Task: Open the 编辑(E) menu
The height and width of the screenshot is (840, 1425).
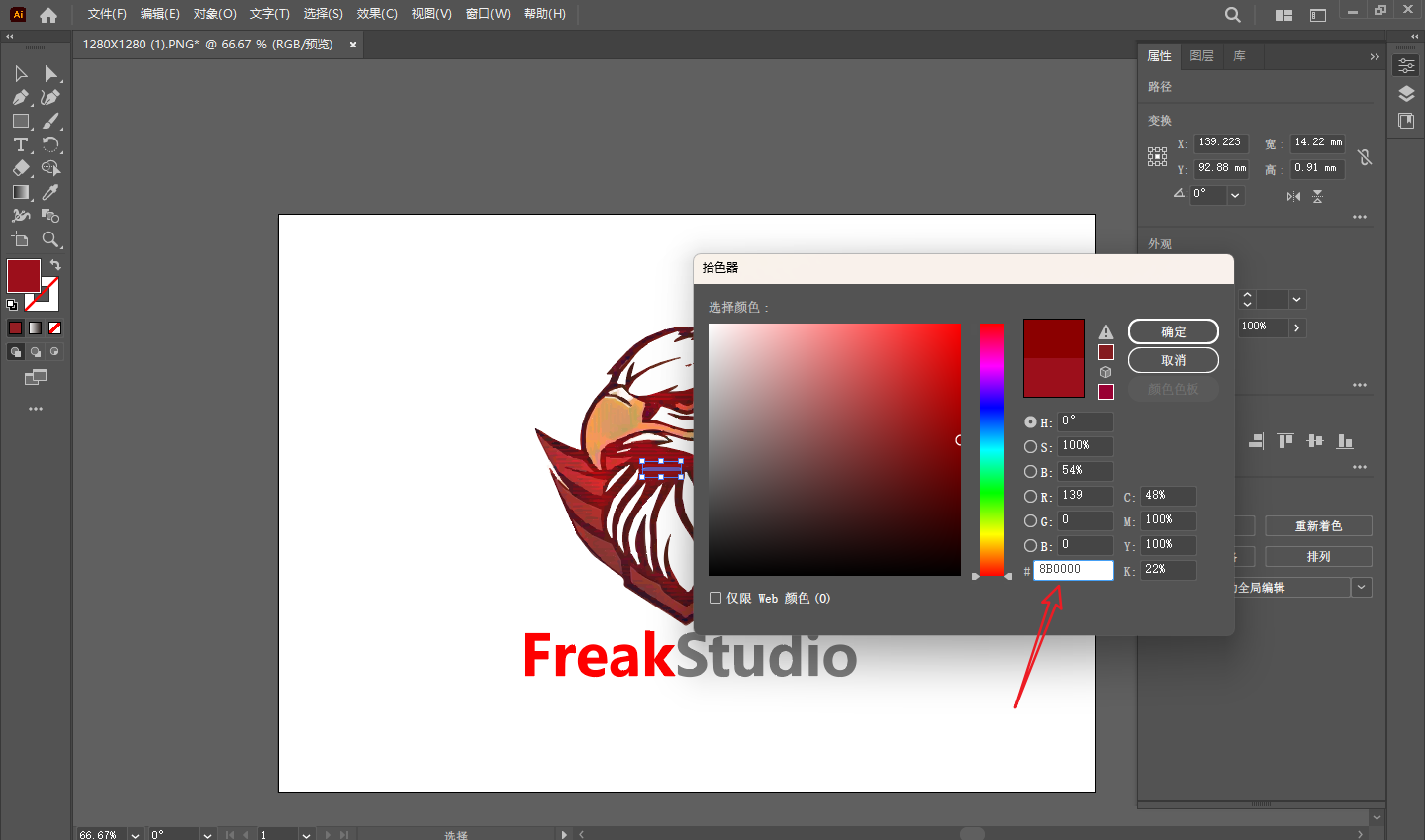Action: pyautogui.click(x=160, y=14)
